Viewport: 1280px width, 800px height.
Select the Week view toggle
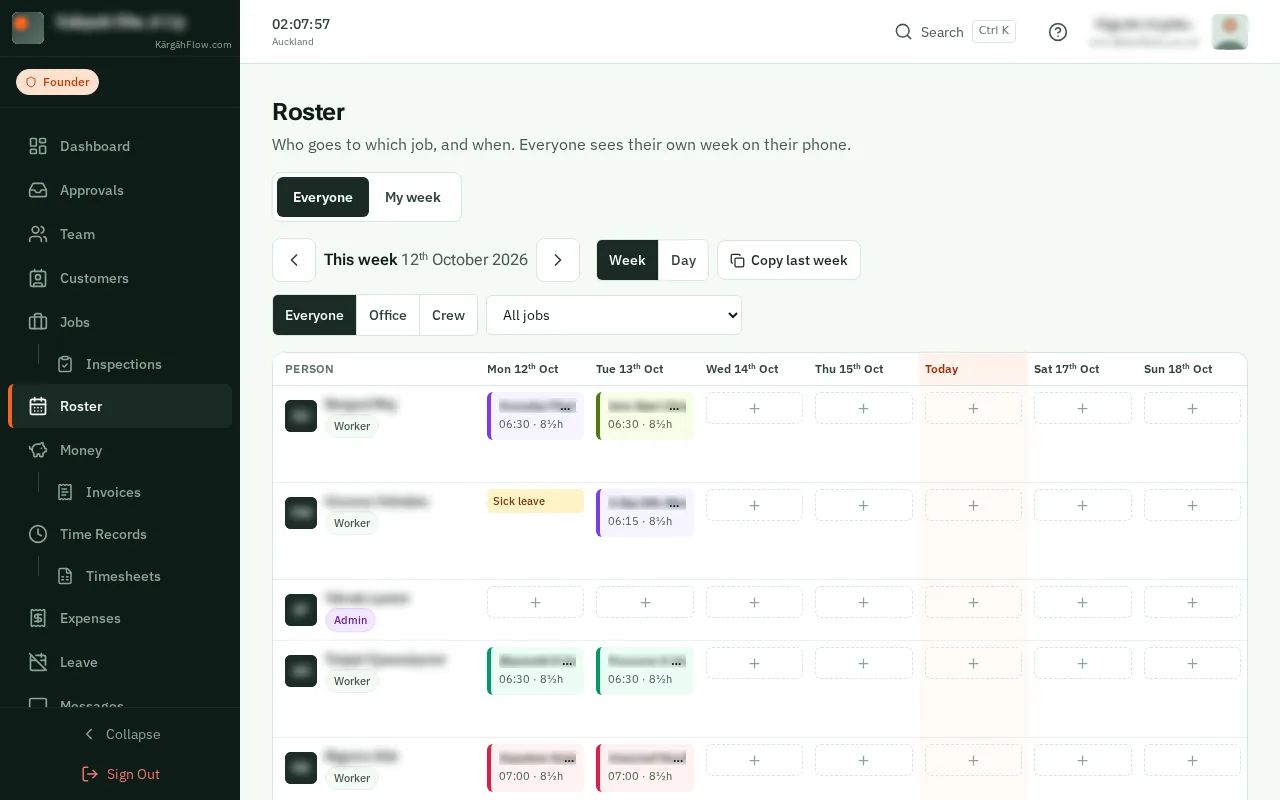(627, 260)
